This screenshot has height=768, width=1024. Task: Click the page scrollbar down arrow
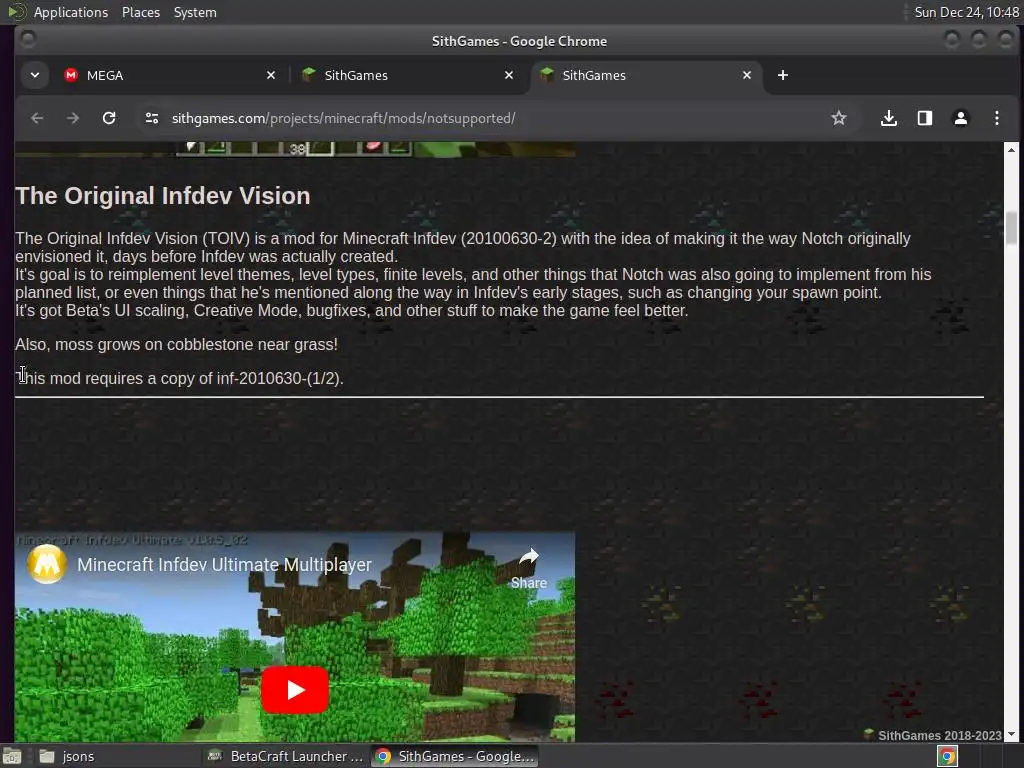(1012, 735)
